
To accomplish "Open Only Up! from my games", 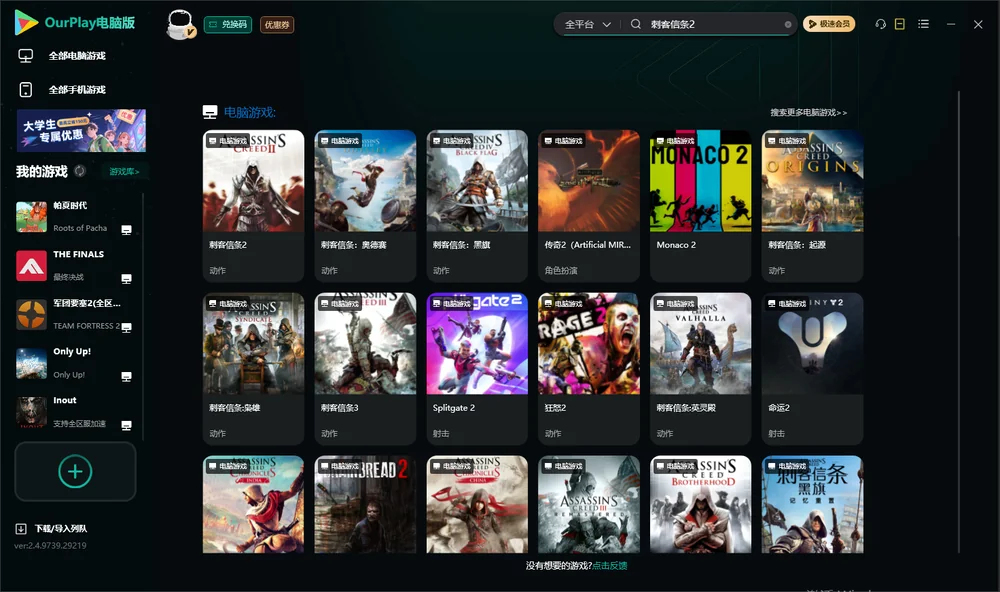I will tap(31, 364).
